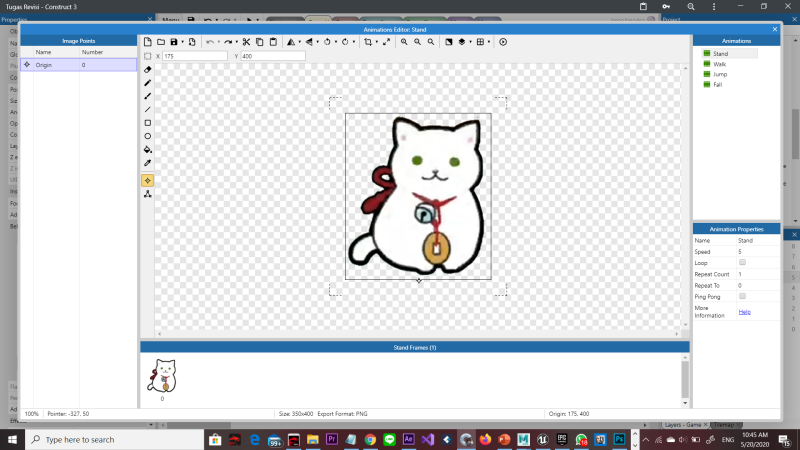Viewport: 800px width, 450px height.
Task: Select the Stand animation
Action: [720, 54]
